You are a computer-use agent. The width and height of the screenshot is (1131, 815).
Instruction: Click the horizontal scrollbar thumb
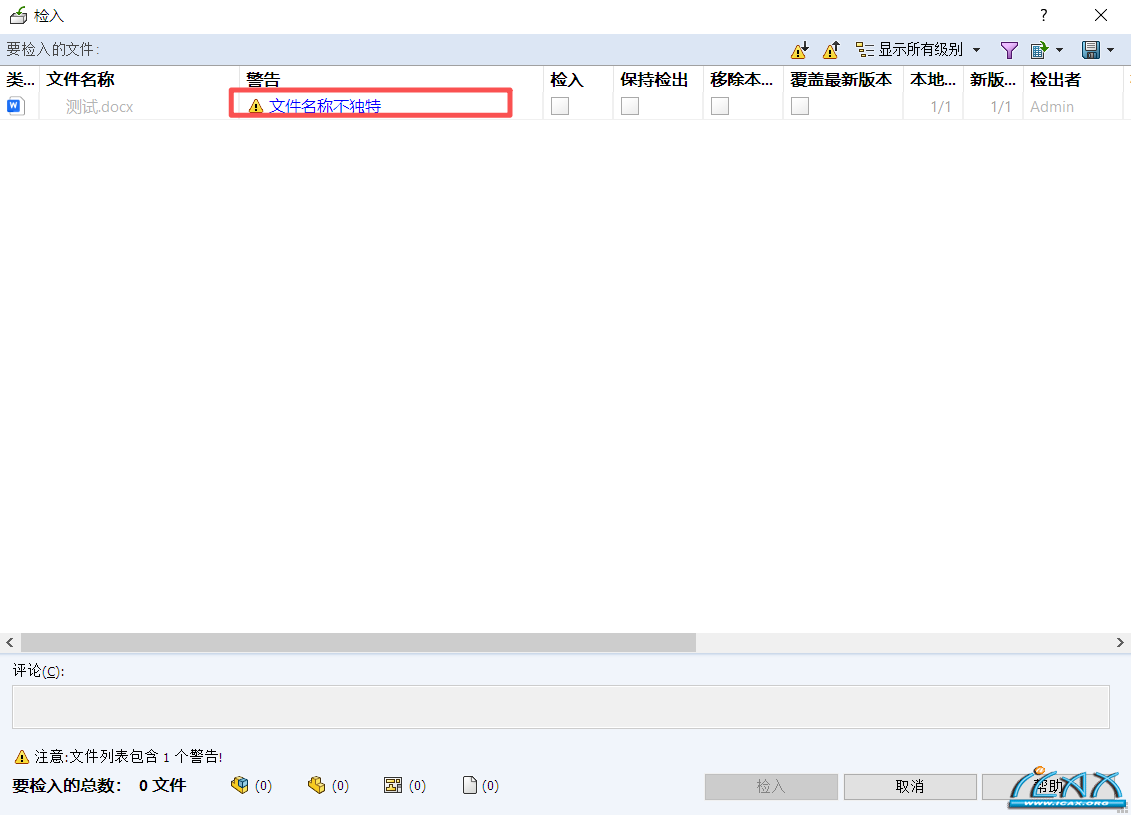[358, 642]
